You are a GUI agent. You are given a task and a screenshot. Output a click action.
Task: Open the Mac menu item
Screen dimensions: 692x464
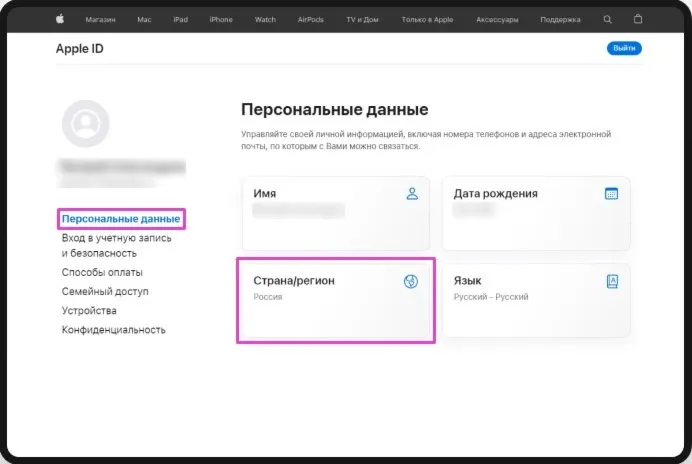(144, 20)
